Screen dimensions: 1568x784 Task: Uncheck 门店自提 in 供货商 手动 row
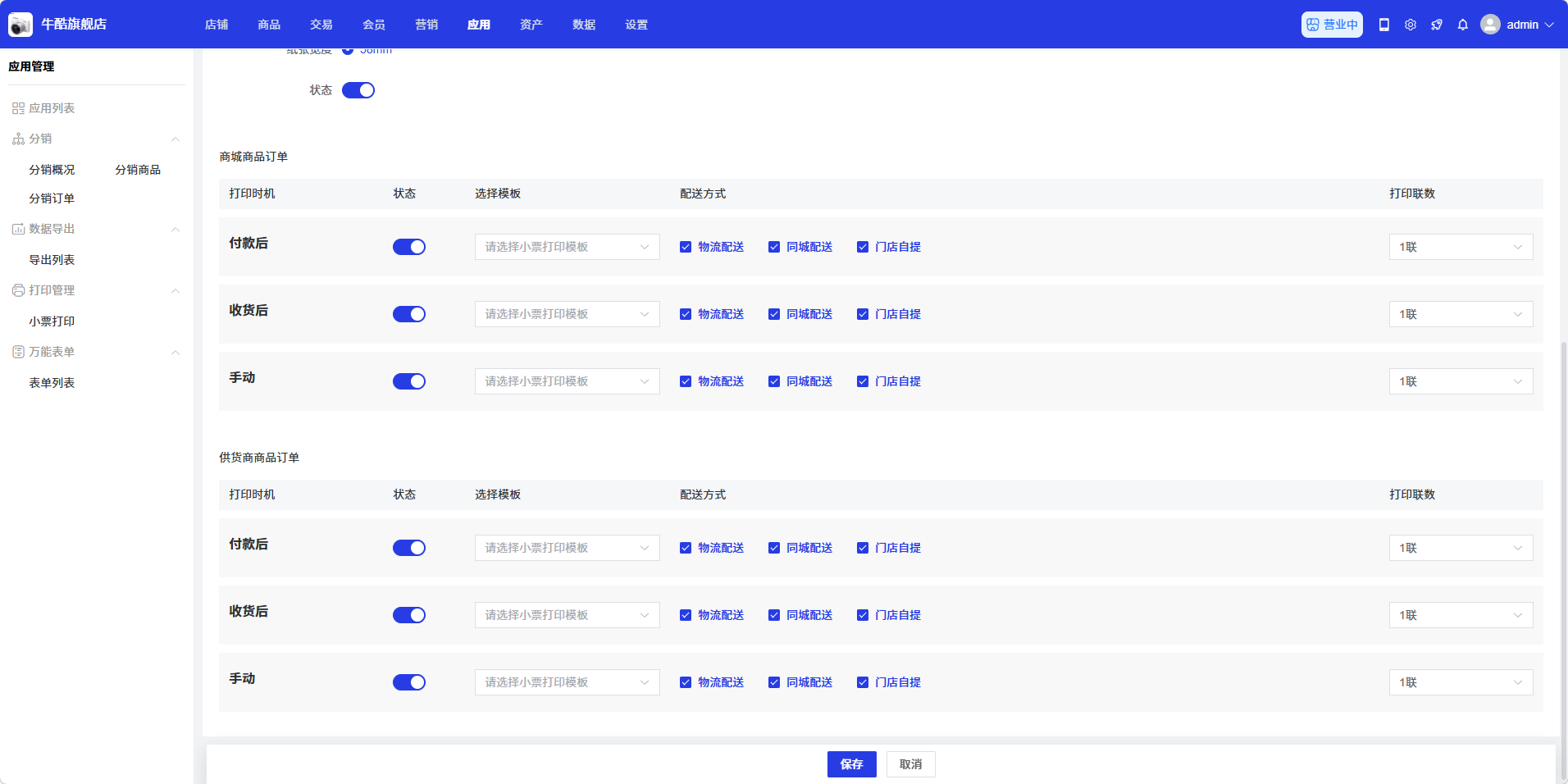863,682
